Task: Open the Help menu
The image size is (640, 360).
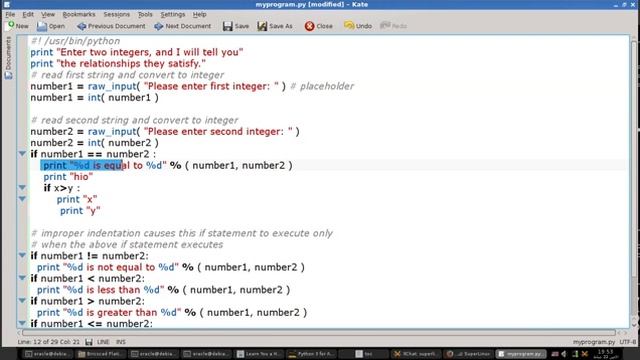Action: coord(200,14)
